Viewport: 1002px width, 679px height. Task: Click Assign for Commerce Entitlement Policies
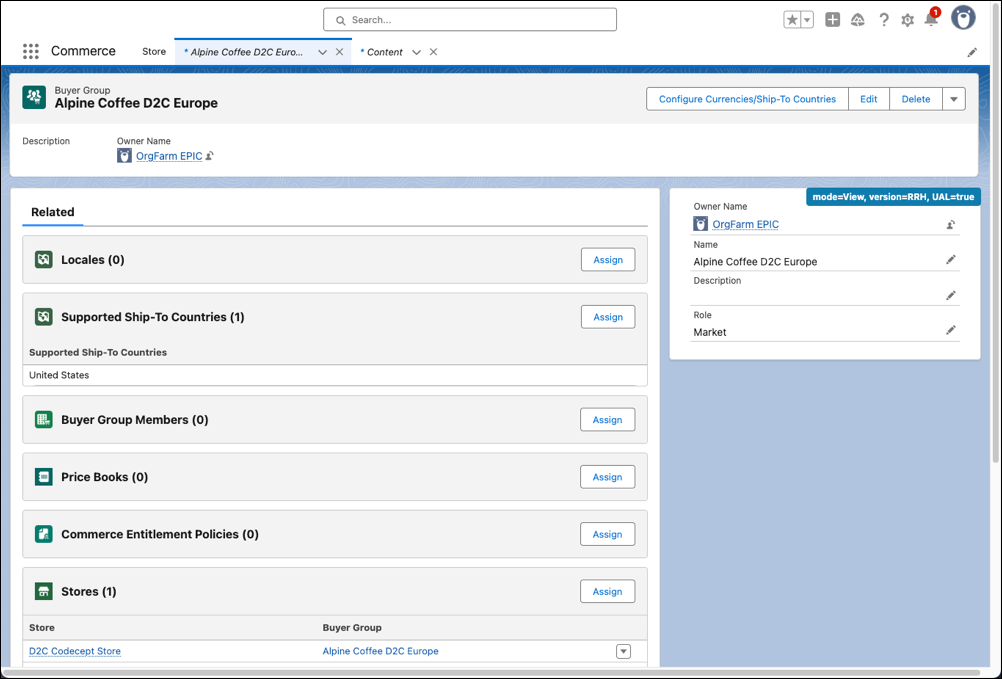point(607,534)
